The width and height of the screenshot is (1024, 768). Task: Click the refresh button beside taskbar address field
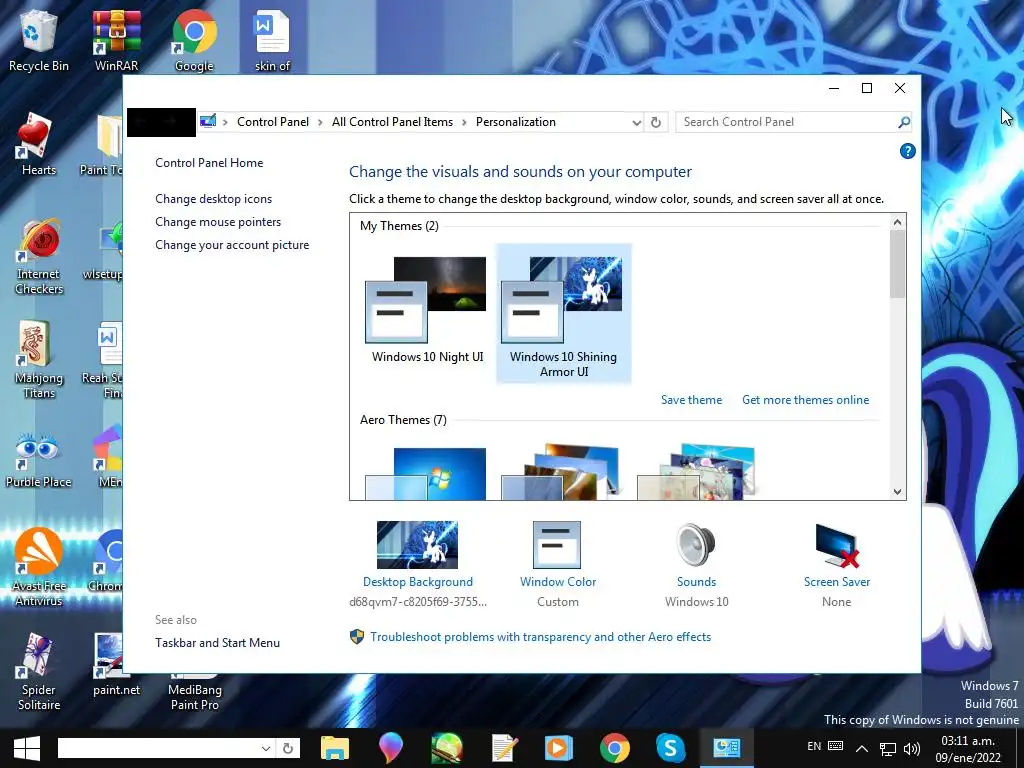tap(287, 748)
